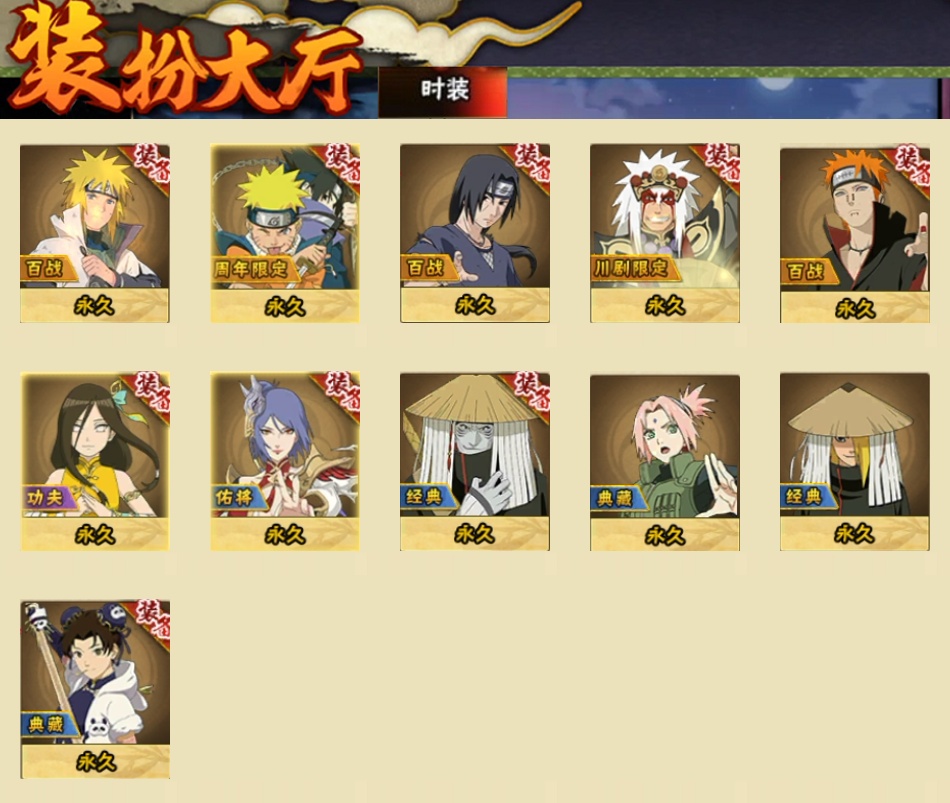Choose the Tenten 典藏 panda costume portrait
950x803 pixels.
[95, 690]
